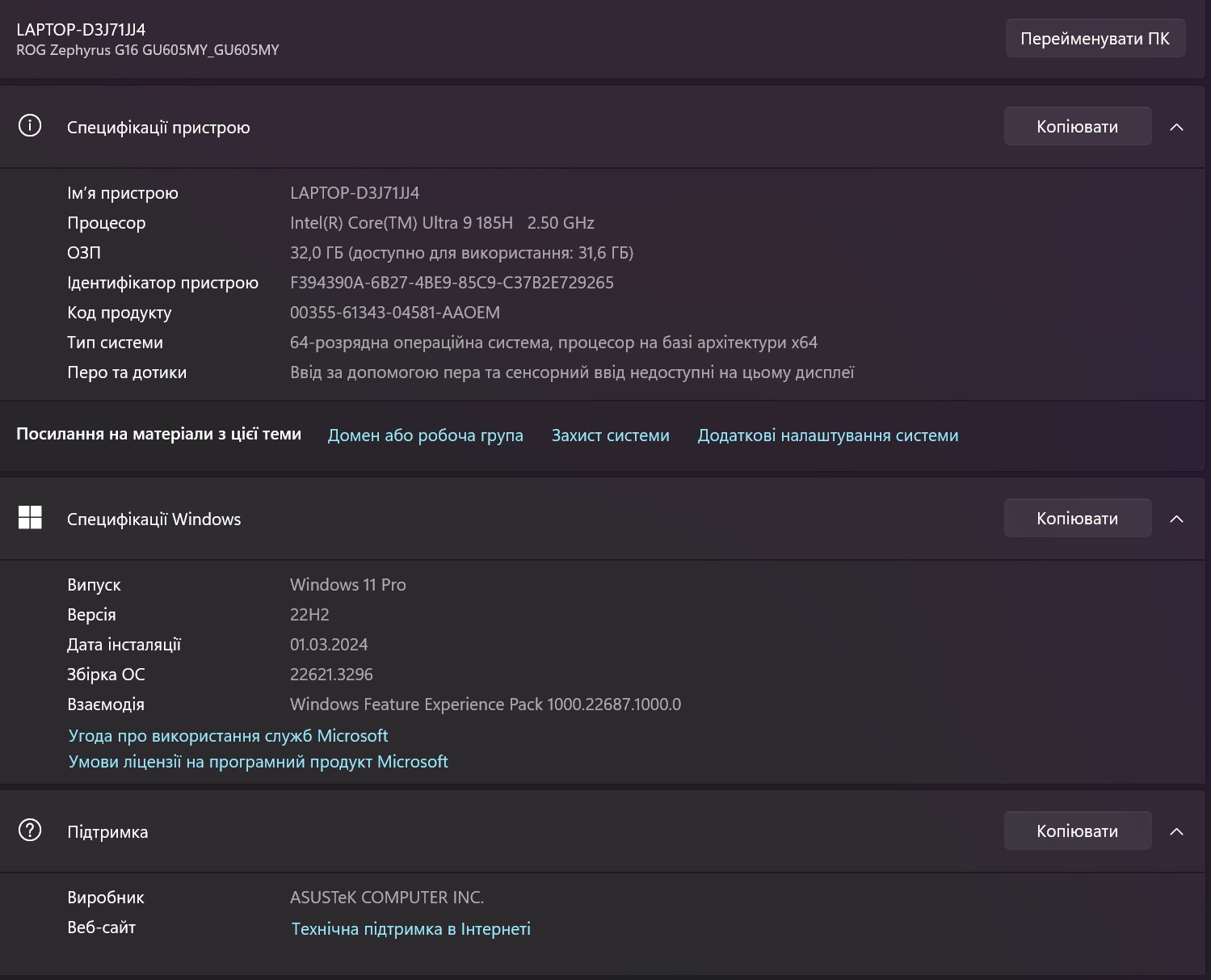Click the Перо та дотики label
Screen dimensions: 1211x980
[127, 372]
